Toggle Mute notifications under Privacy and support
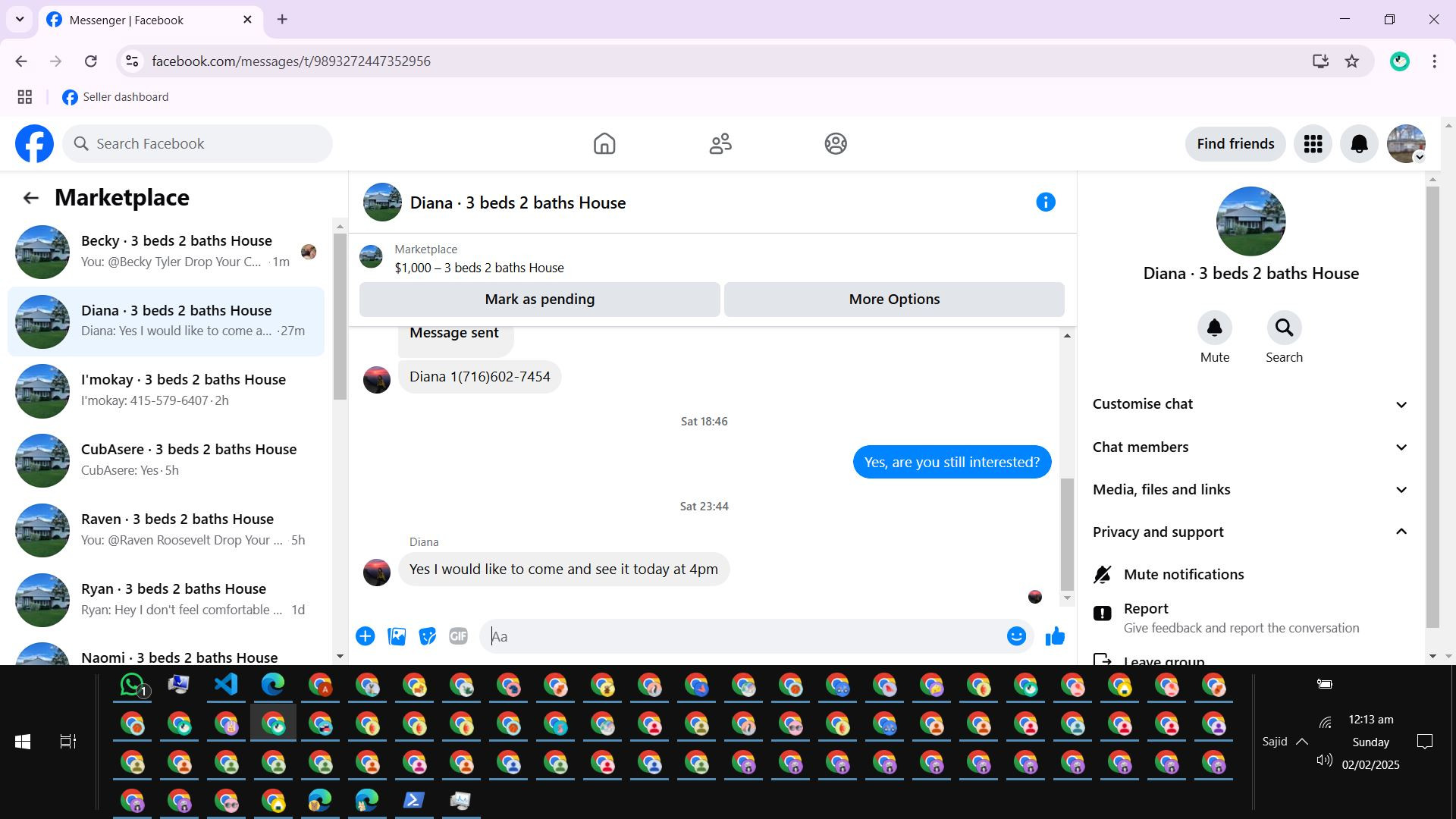 tap(1183, 575)
